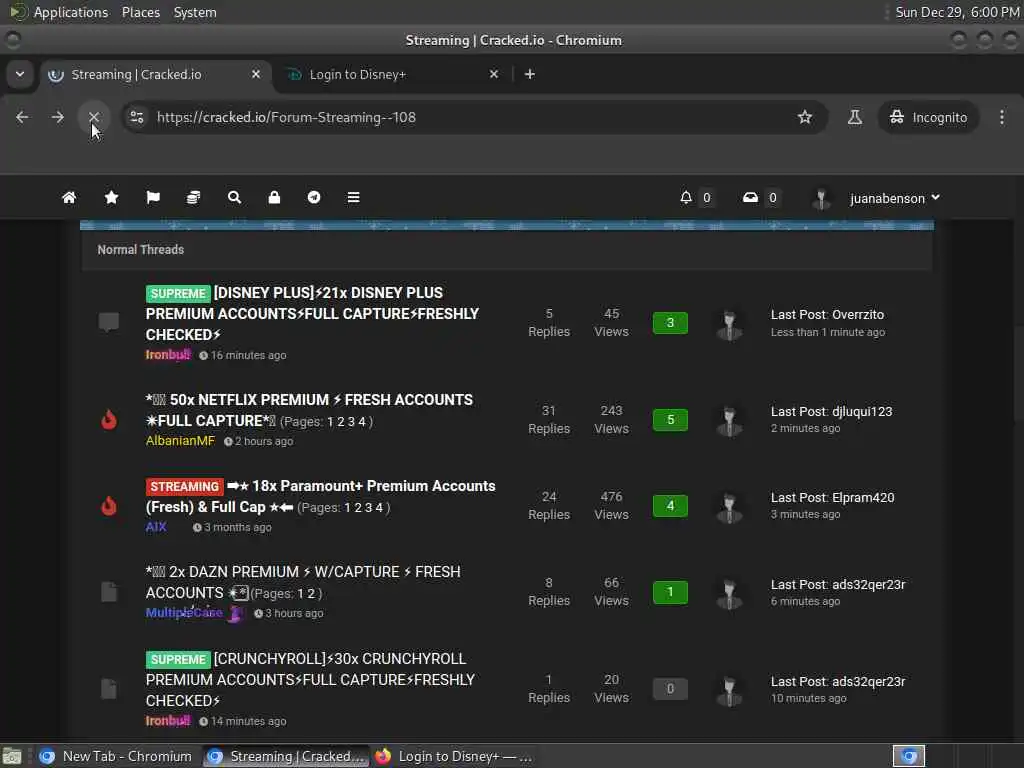
Task: Open AlbanianMF author profile
Action: [x=180, y=441]
